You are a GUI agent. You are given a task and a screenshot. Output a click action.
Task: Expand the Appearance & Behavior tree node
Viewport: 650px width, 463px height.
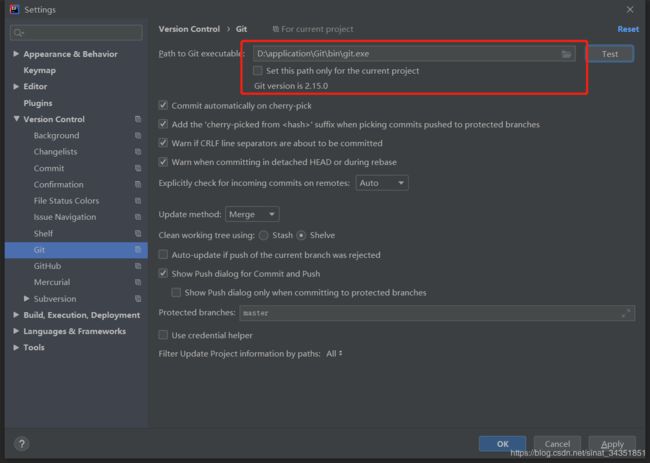click(16, 54)
